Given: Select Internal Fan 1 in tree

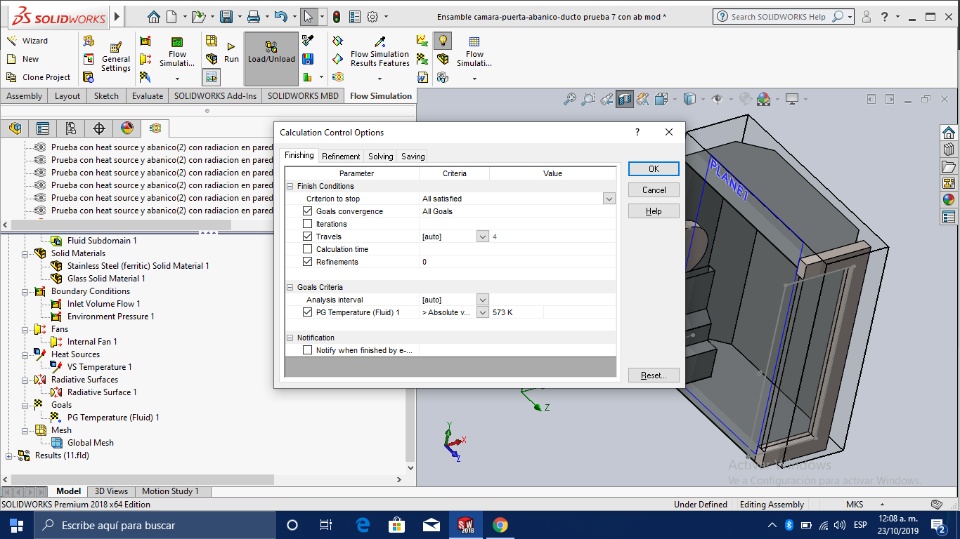Looking at the screenshot, I should pos(92,342).
